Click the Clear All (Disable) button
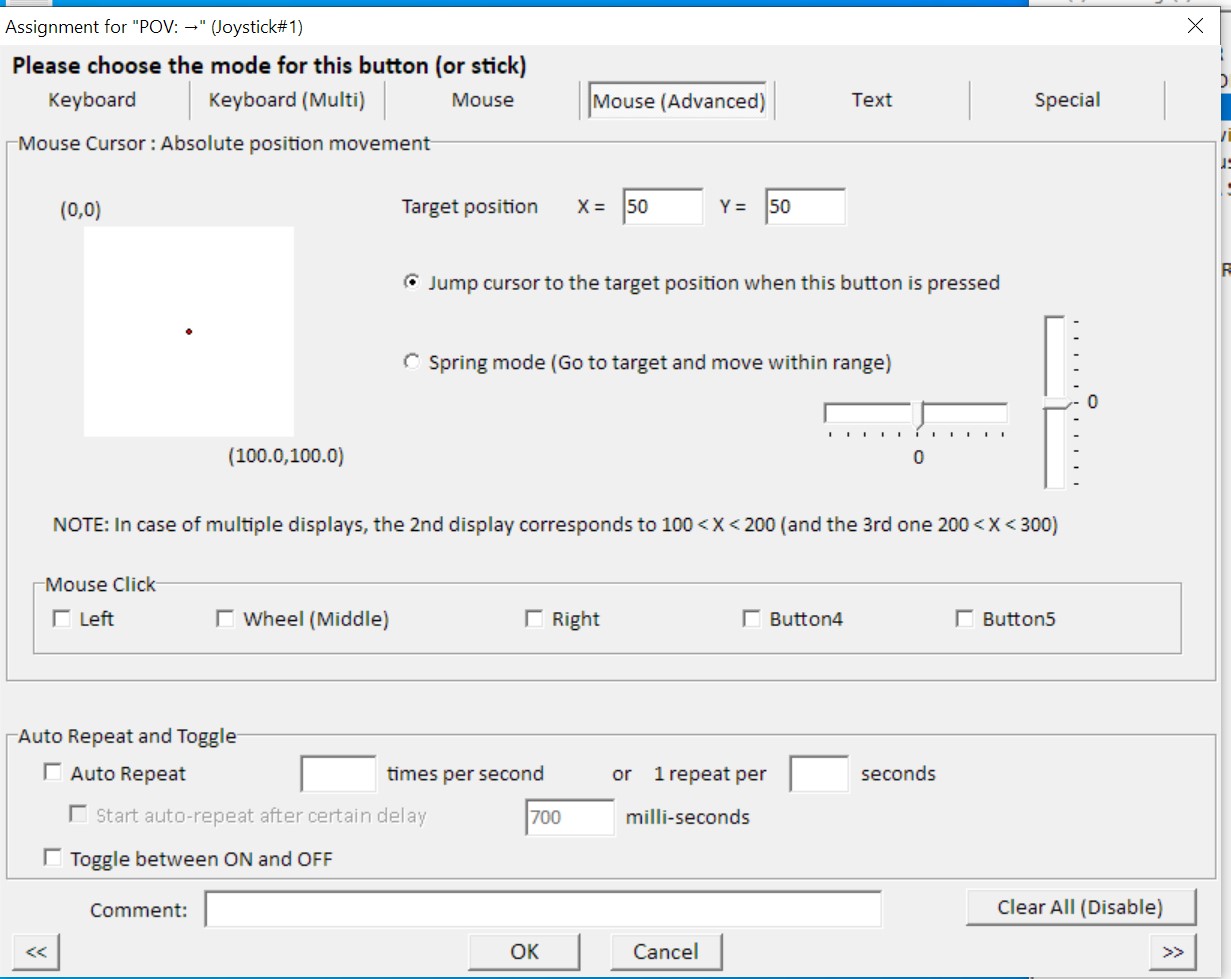 [x=1080, y=907]
